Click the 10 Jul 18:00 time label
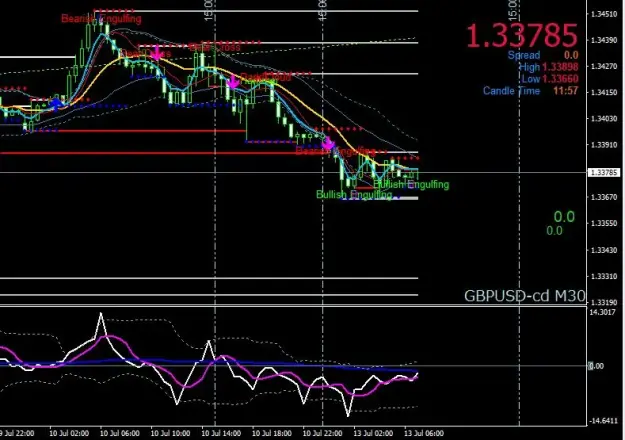The width and height of the screenshot is (625, 440). (272, 433)
